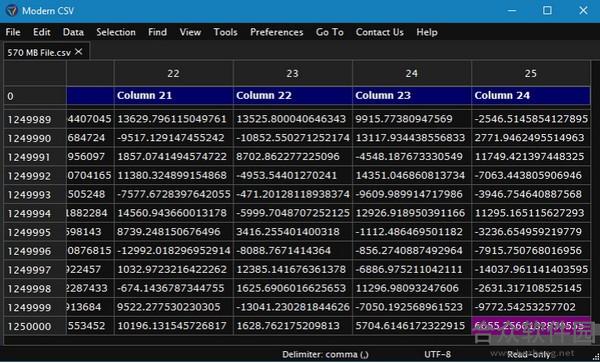Open the Contact Us menu
600x363 pixels.
[380, 32]
